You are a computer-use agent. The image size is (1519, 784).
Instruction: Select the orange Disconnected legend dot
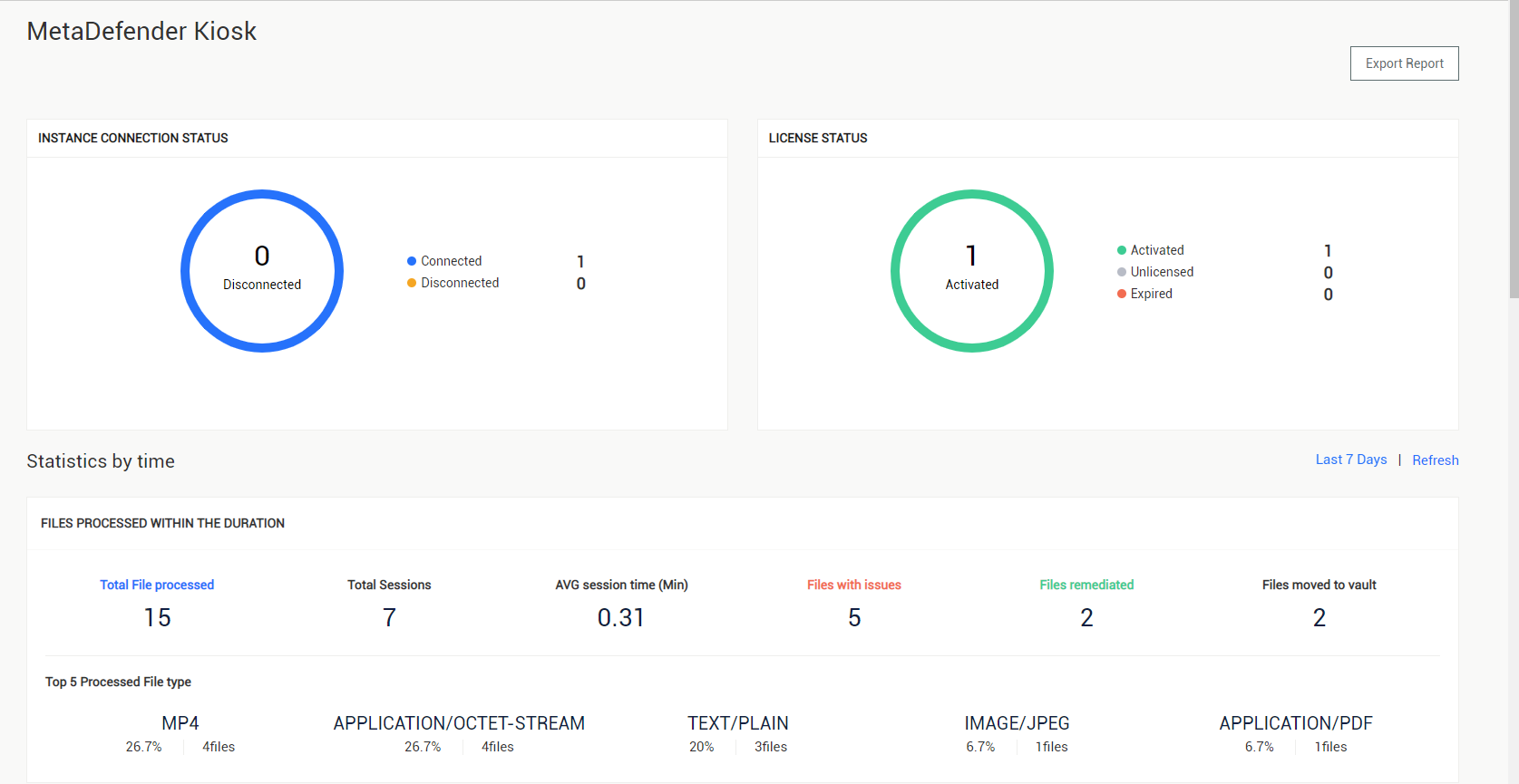[412, 283]
